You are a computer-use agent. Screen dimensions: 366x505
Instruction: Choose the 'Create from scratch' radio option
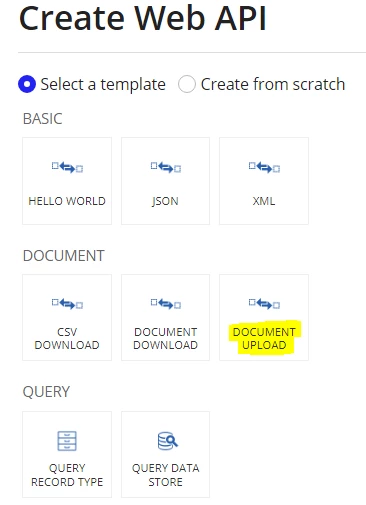coord(187,84)
